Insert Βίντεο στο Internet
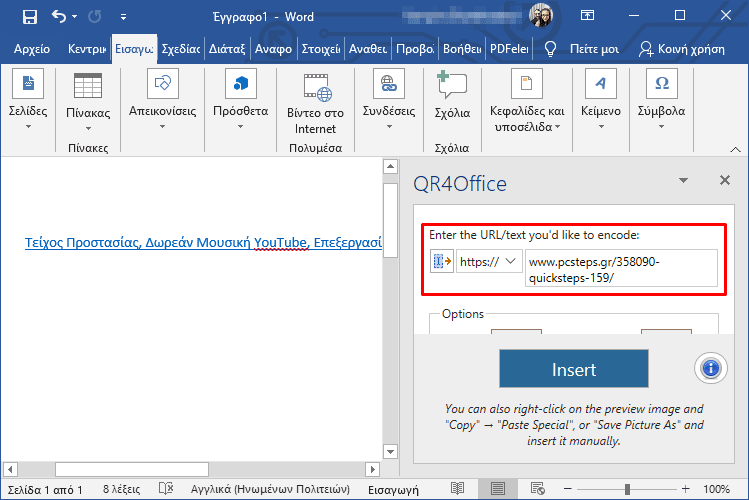 pyautogui.click(x=315, y=104)
